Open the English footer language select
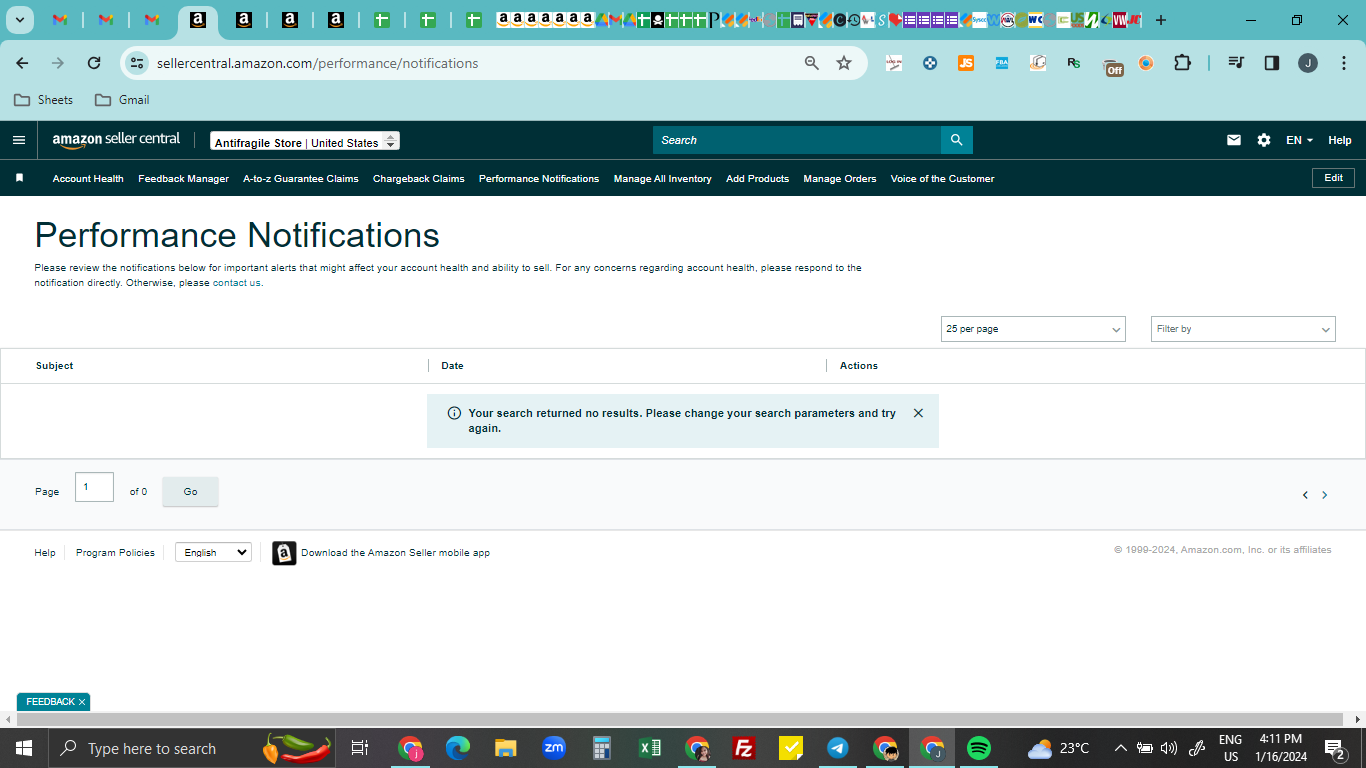The width and height of the screenshot is (1366, 768). (213, 552)
